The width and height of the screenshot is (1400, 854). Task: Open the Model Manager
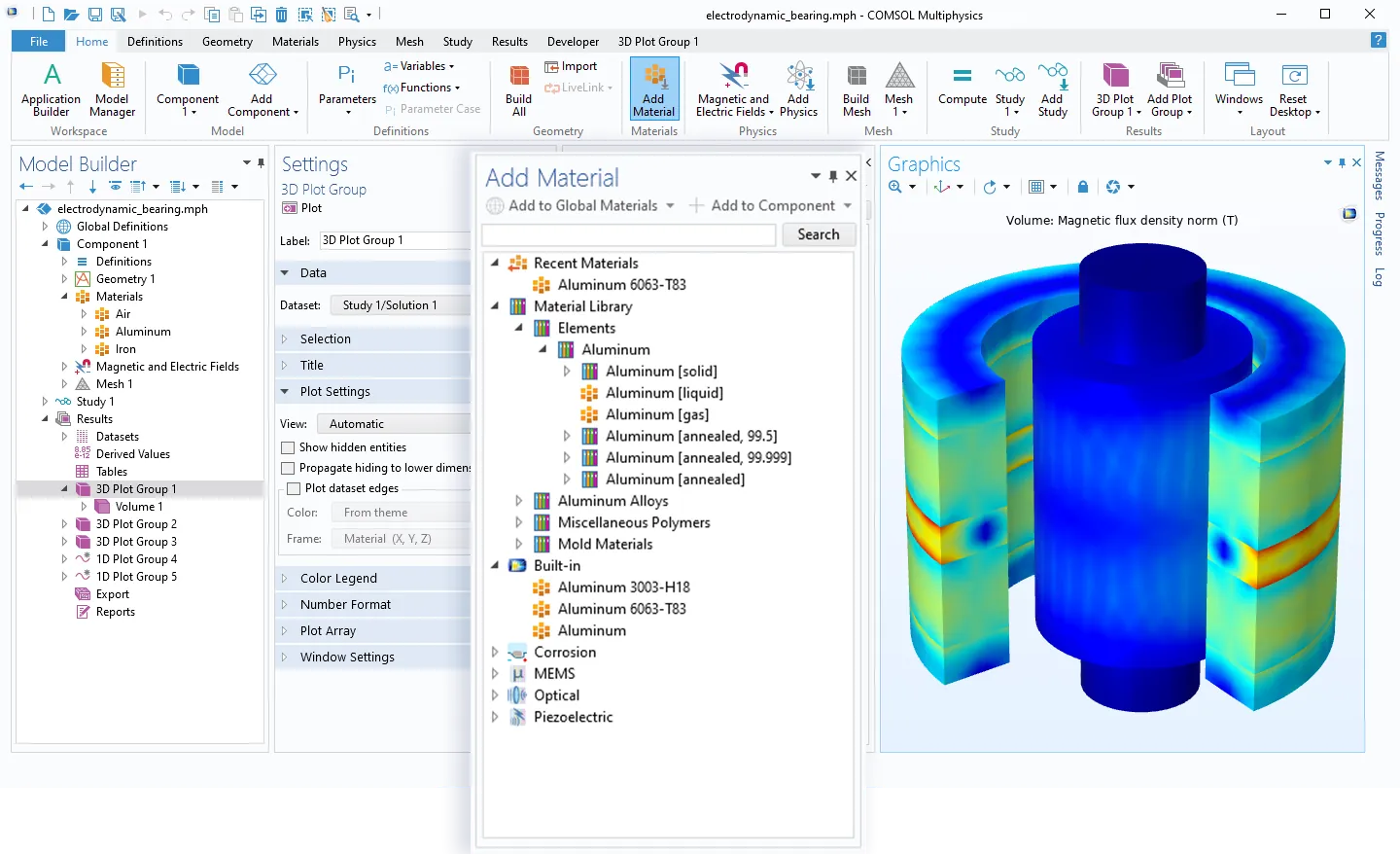113,78
